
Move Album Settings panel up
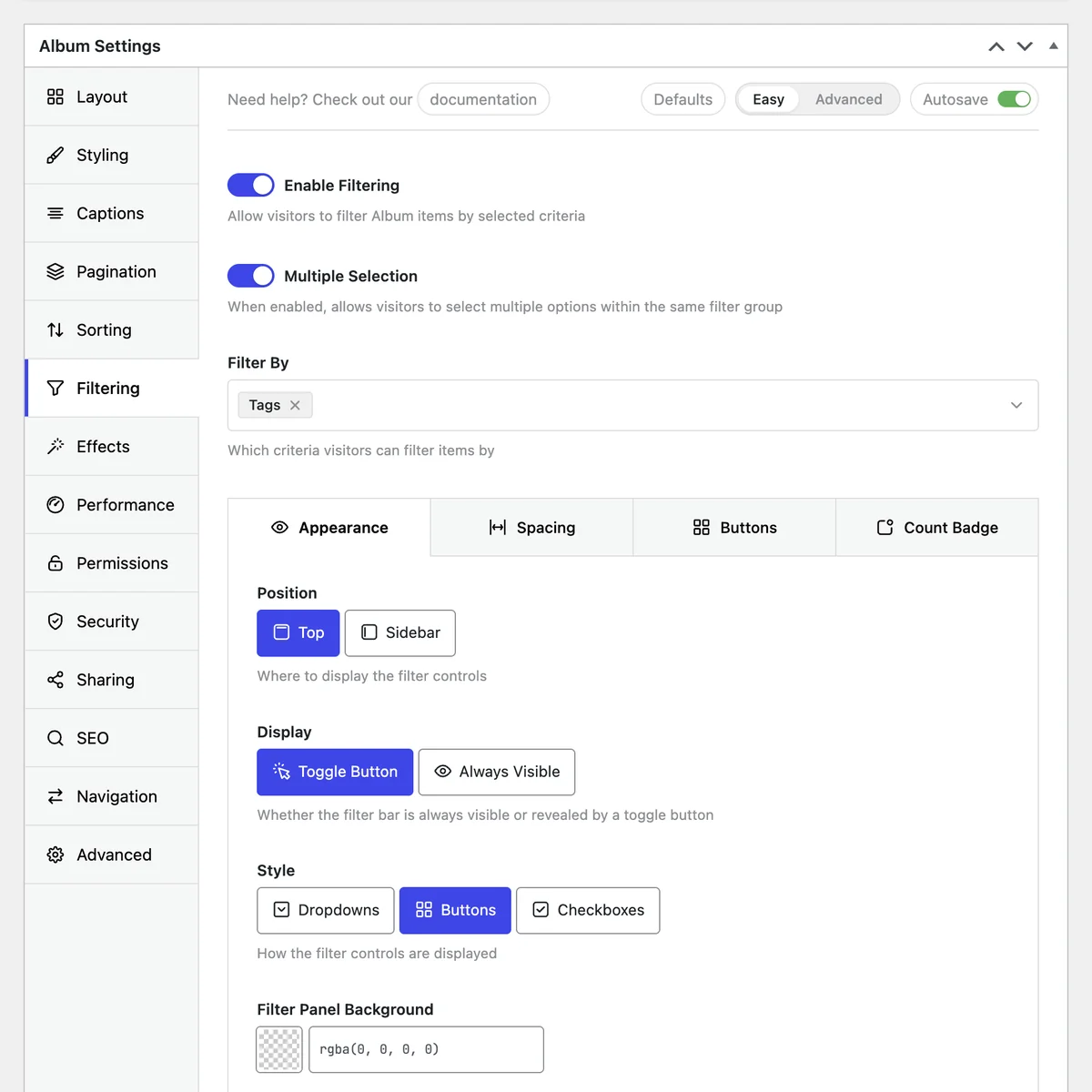click(996, 46)
